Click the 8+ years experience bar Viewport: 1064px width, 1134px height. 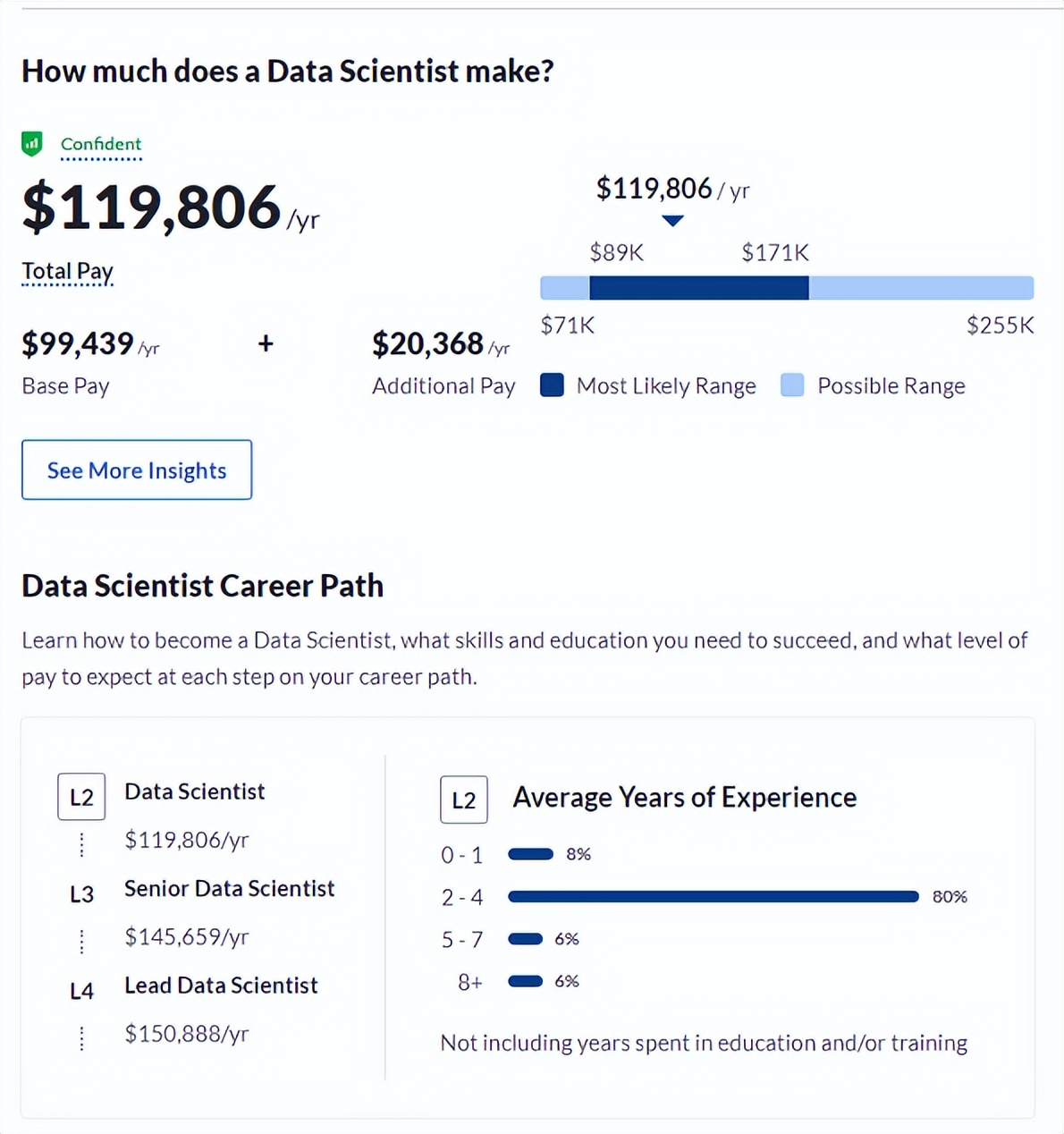pyautogui.click(x=525, y=981)
